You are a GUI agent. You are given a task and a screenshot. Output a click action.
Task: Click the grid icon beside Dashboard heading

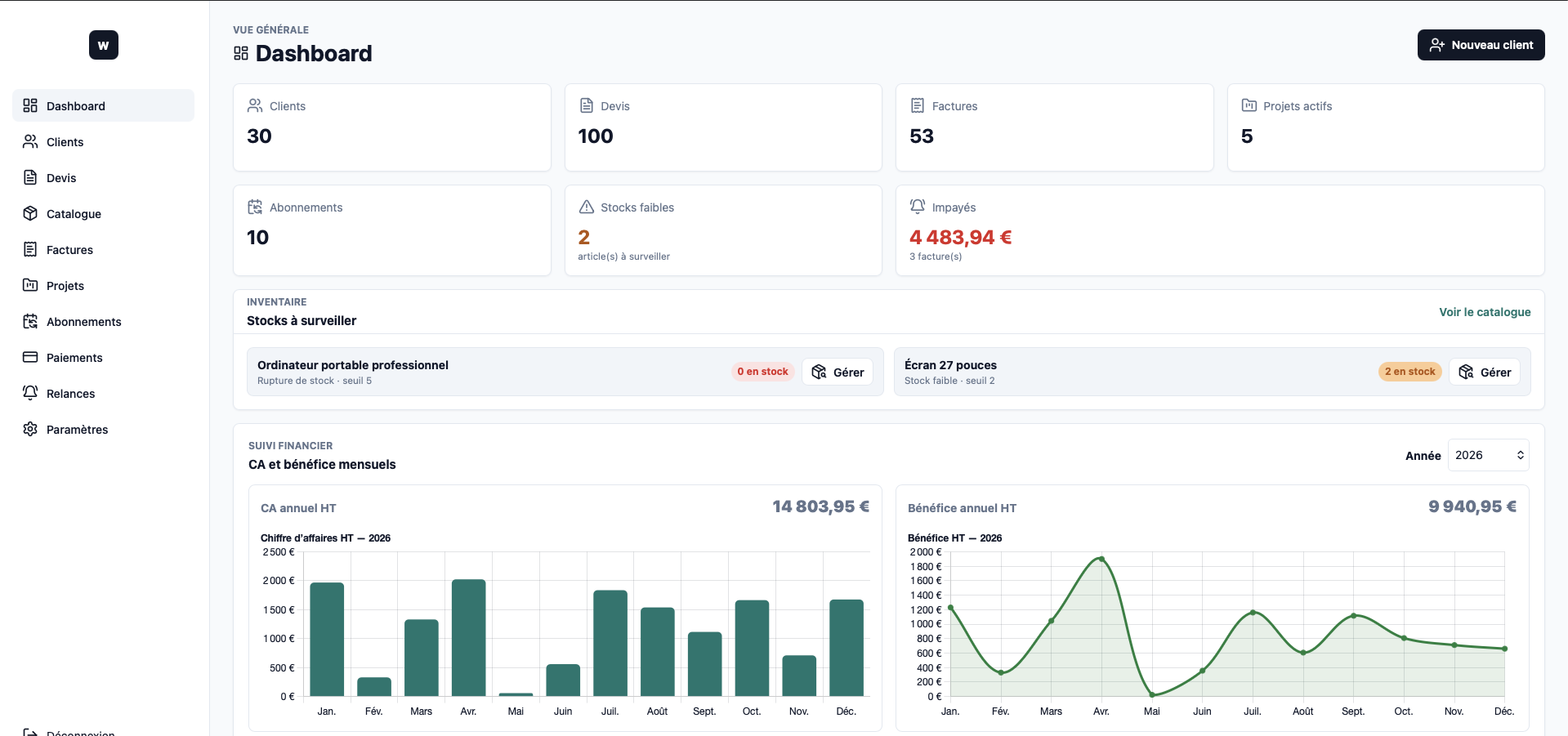click(x=241, y=53)
